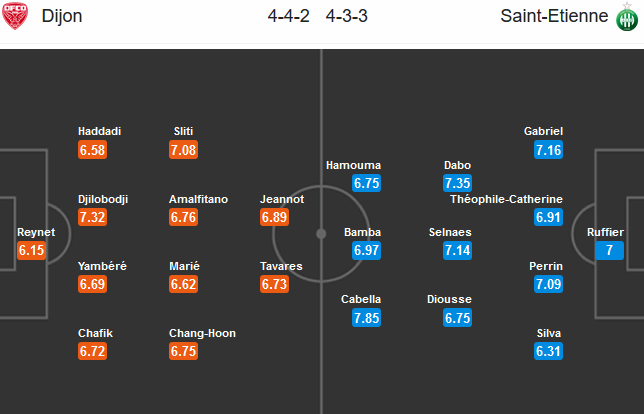644x414 pixels.
Task: Click Silva's 6.31 rating badge
Action: point(549,352)
